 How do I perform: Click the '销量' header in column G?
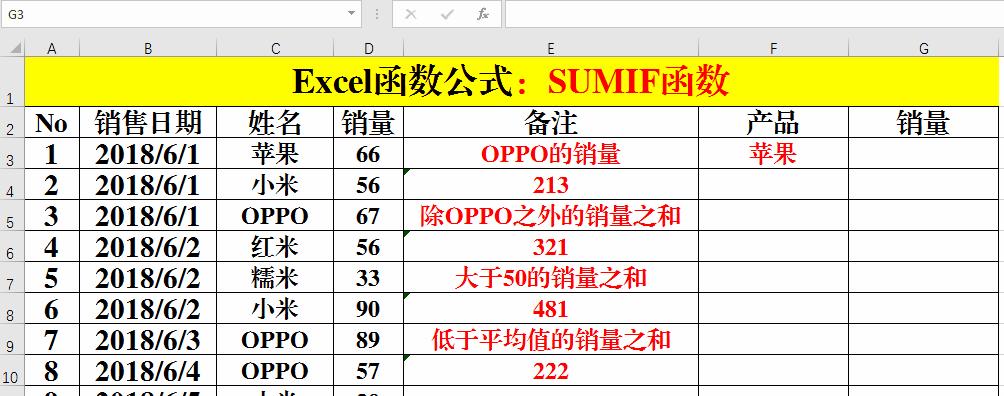coord(924,122)
